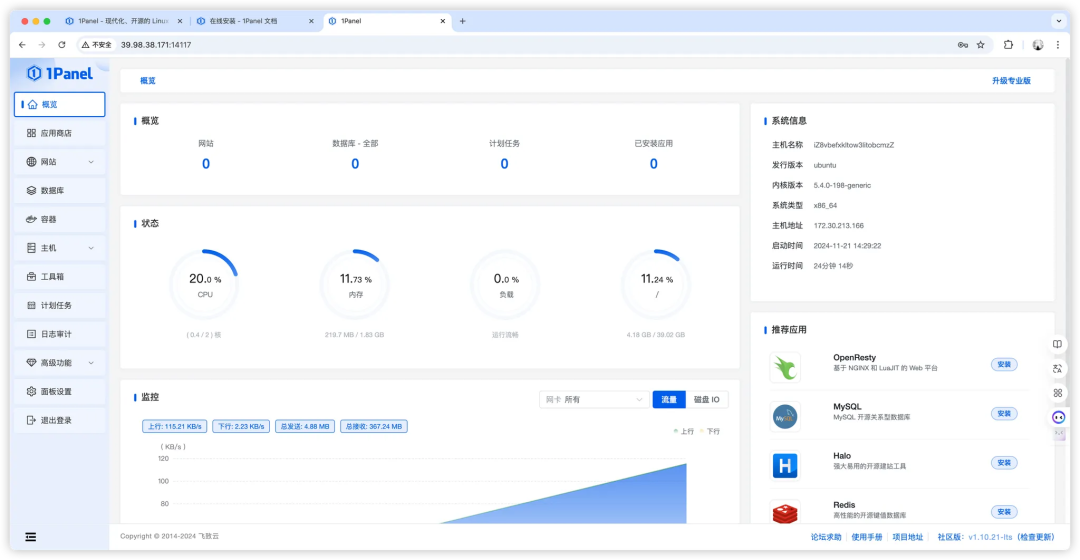Switch to the 在线安装 - 1Panel 文档 tab
The height and width of the screenshot is (560, 1080).
(255, 21)
